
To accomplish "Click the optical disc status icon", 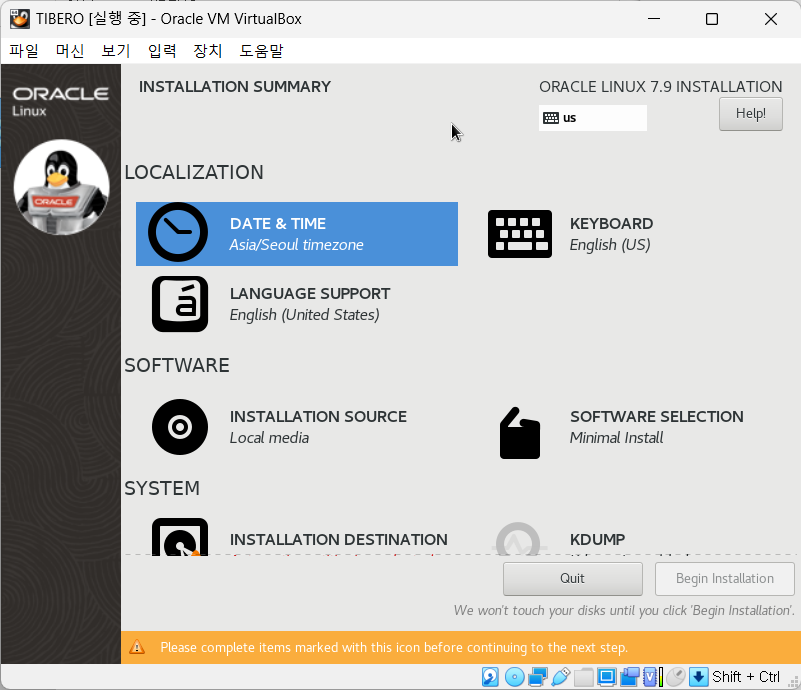I will pos(514,677).
